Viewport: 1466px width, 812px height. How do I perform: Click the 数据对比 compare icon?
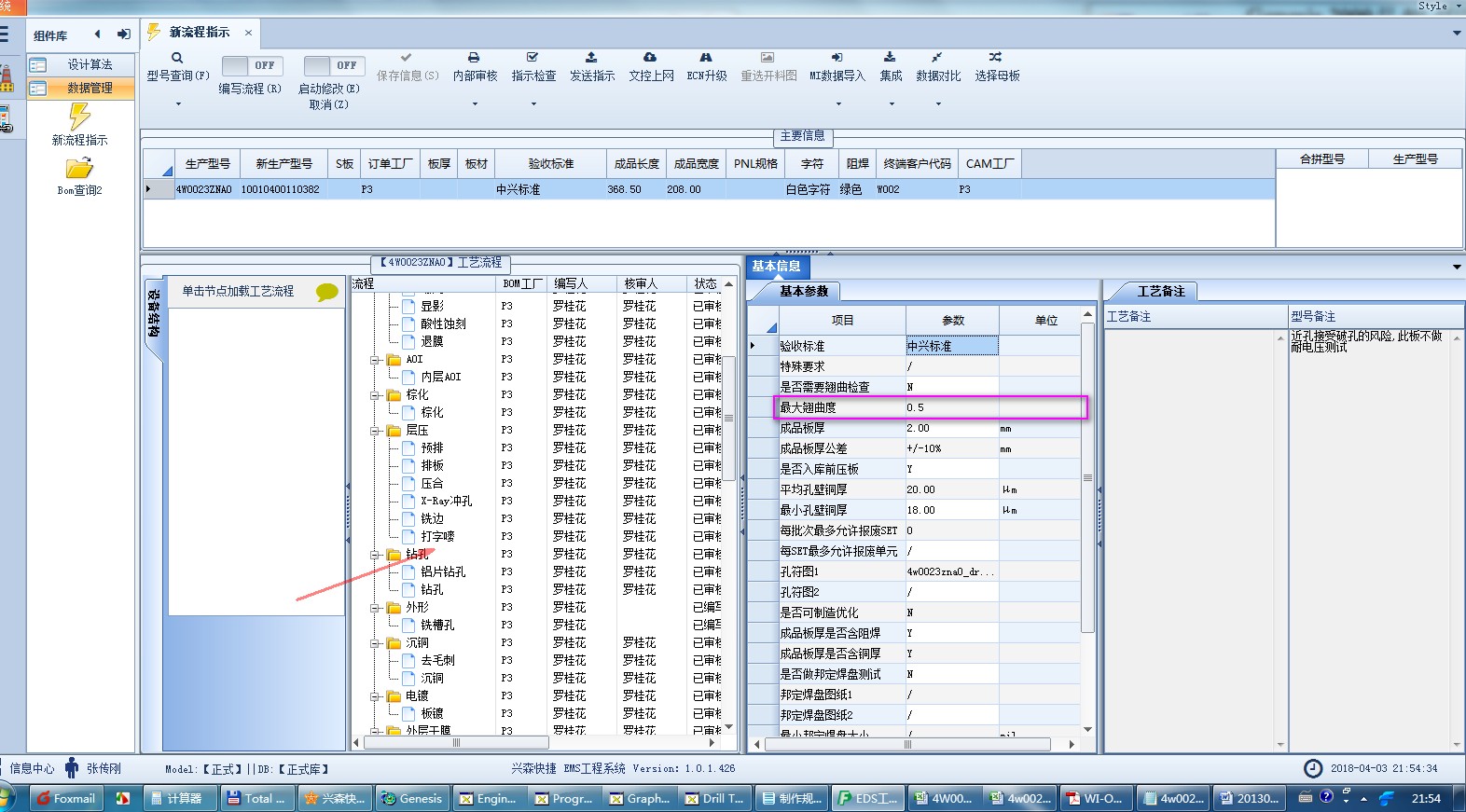coord(937,58)
